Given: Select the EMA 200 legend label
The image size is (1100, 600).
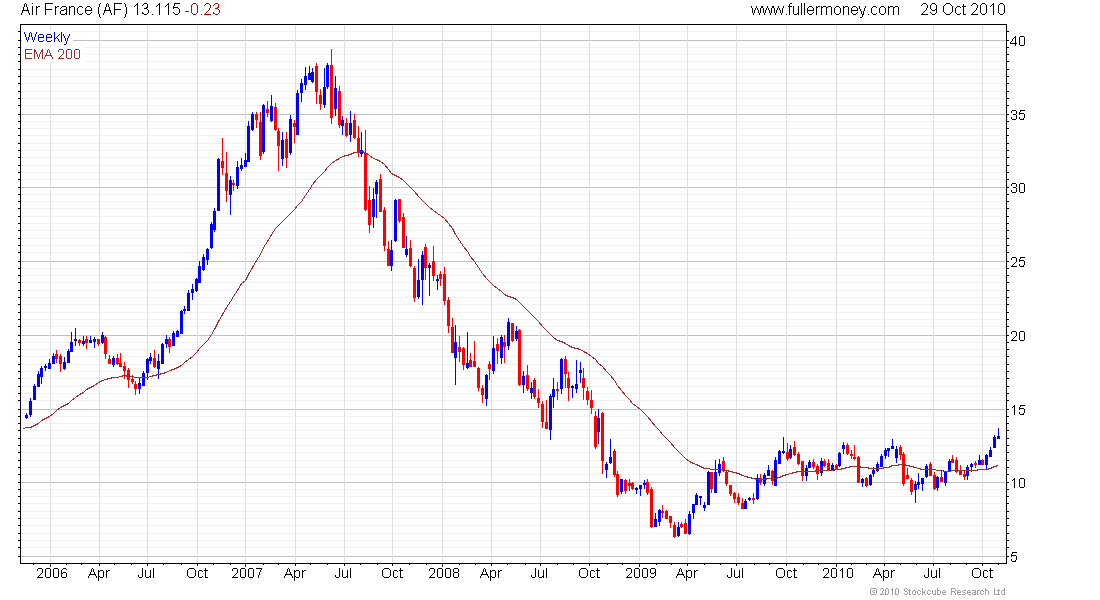Looking at the screenshot, I should click(x=52, y=54).
